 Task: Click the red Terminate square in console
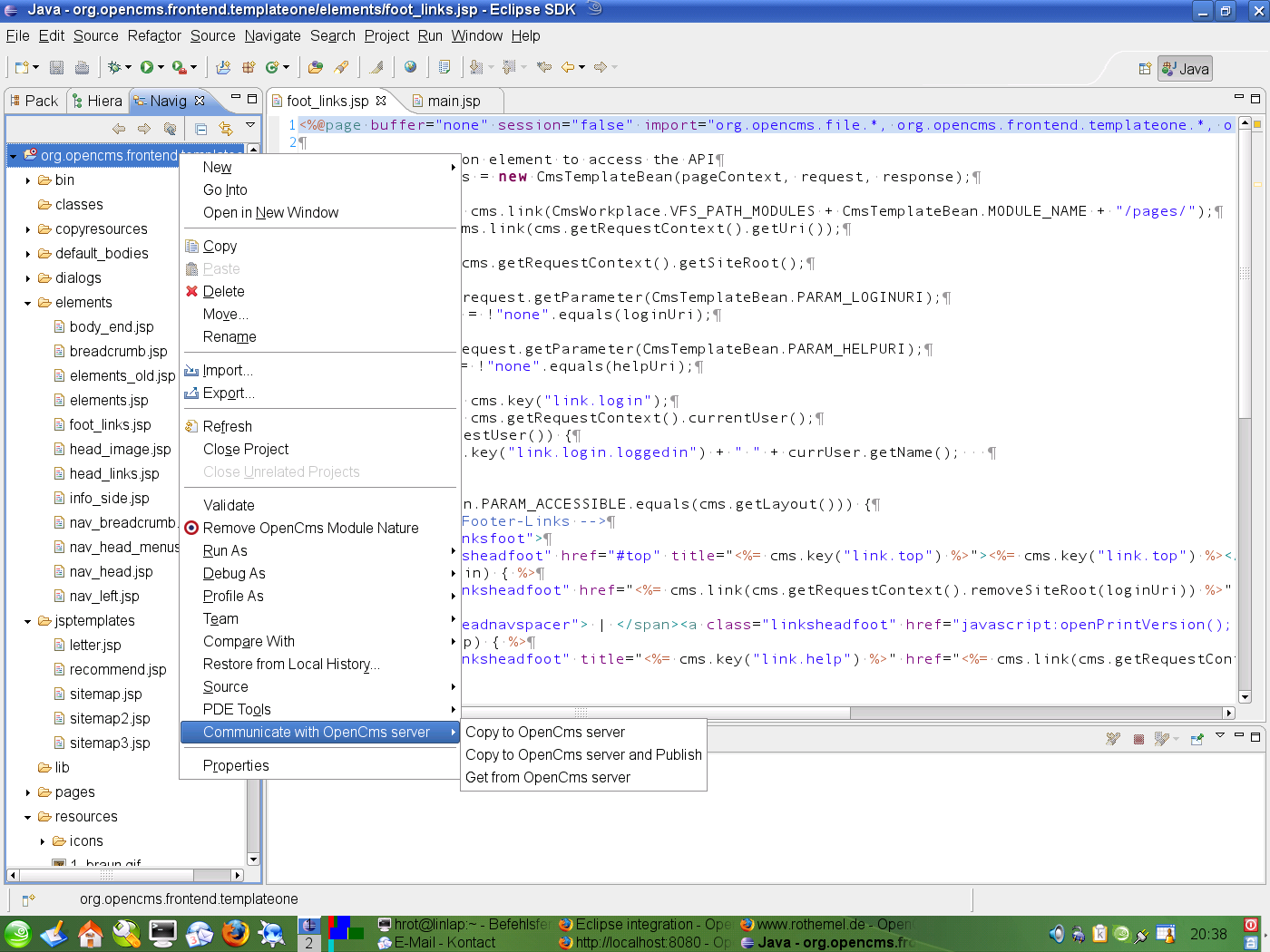pos(1138,739)
